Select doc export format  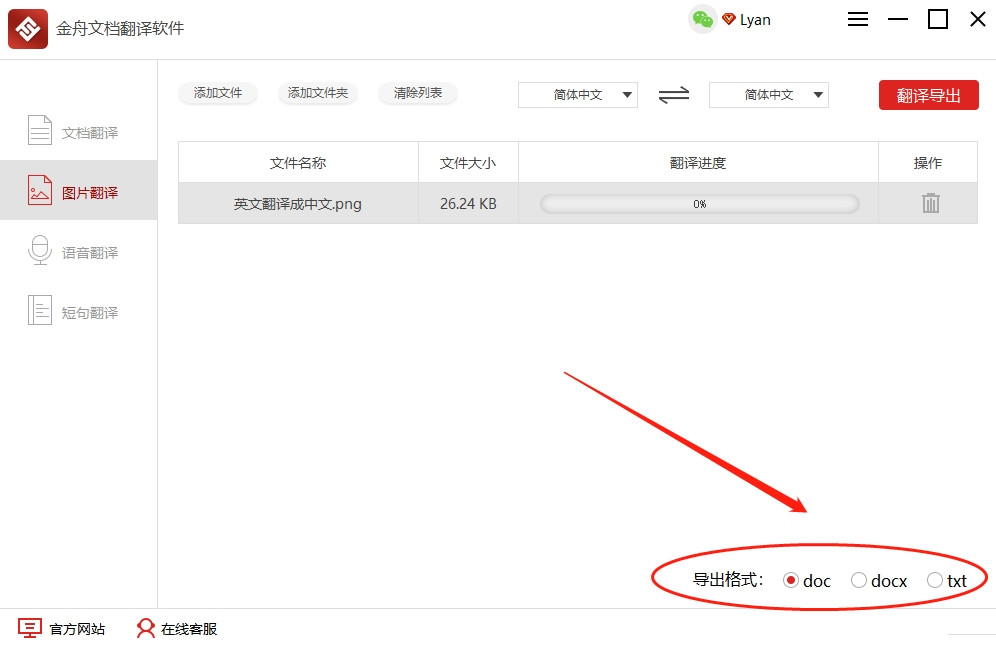(x=791, y=580)
